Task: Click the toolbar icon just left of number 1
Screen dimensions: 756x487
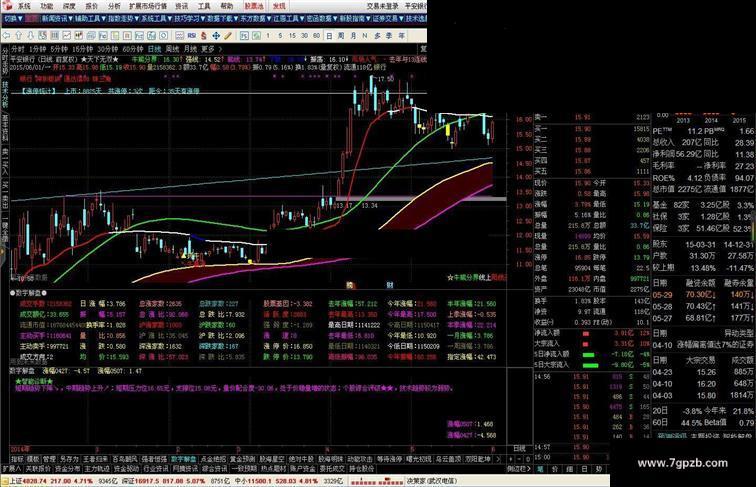Action: click(x=256, y=36)
